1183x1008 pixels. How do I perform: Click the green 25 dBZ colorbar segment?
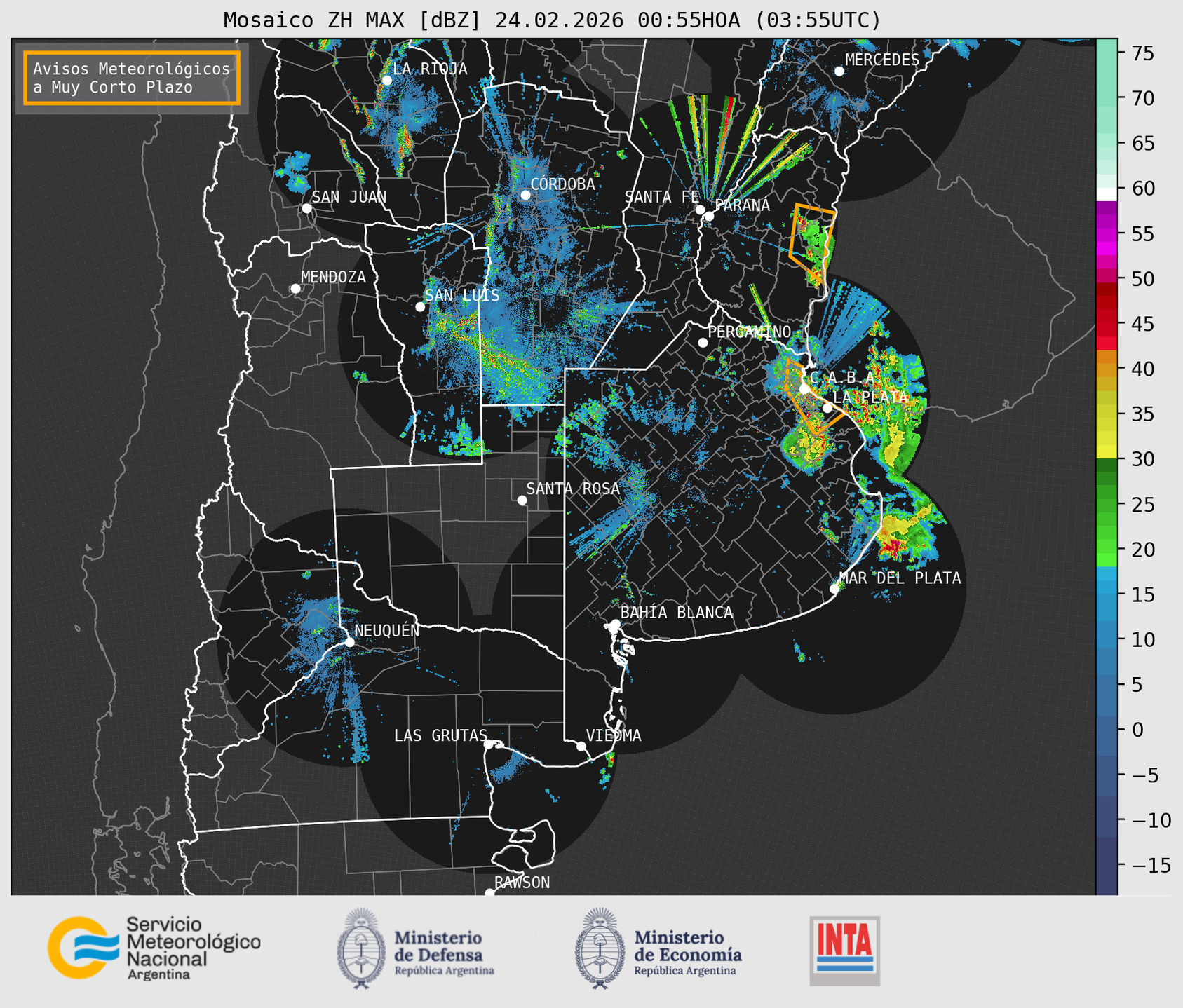1107,505
